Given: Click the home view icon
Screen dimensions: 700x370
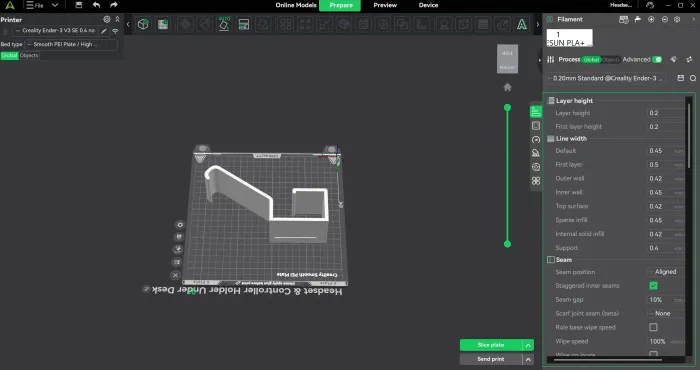Looking at the screenshot, I should (508, 87).
